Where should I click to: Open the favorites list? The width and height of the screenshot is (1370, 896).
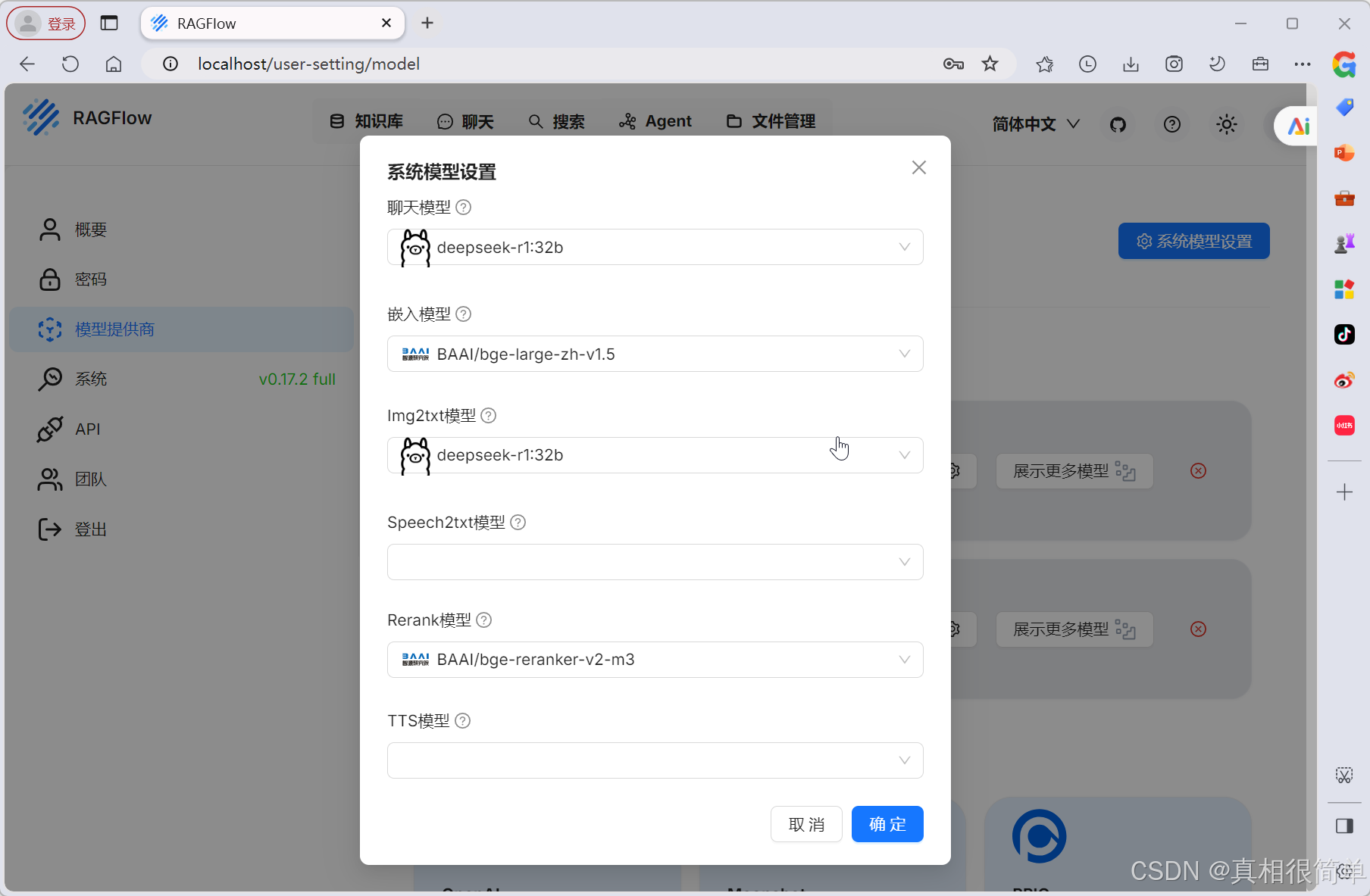1045,64
